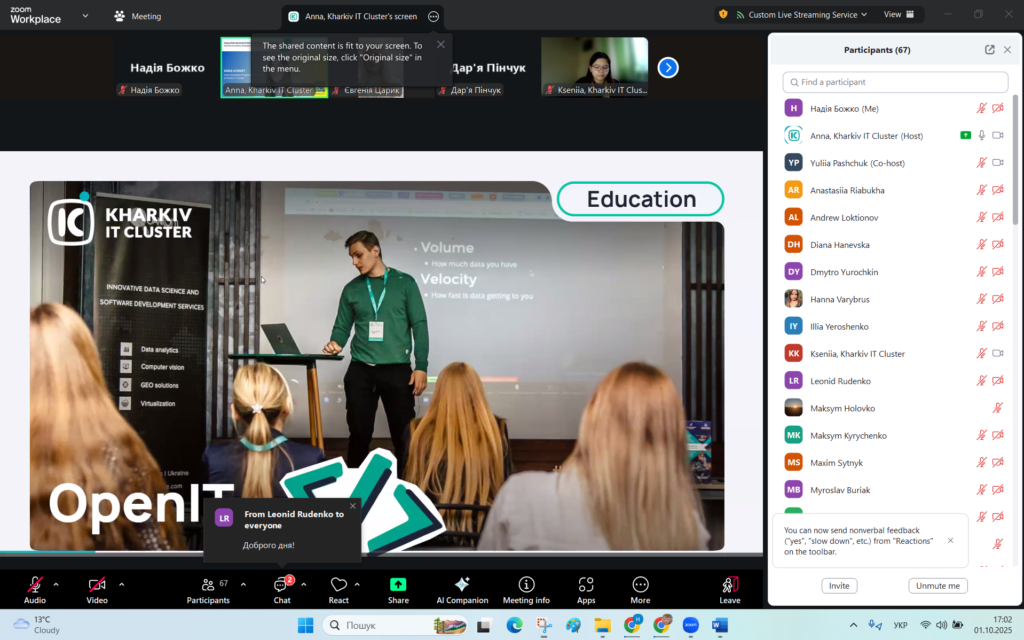
Task: Open the AI Companion tool
Action: (x=462, y=585)
